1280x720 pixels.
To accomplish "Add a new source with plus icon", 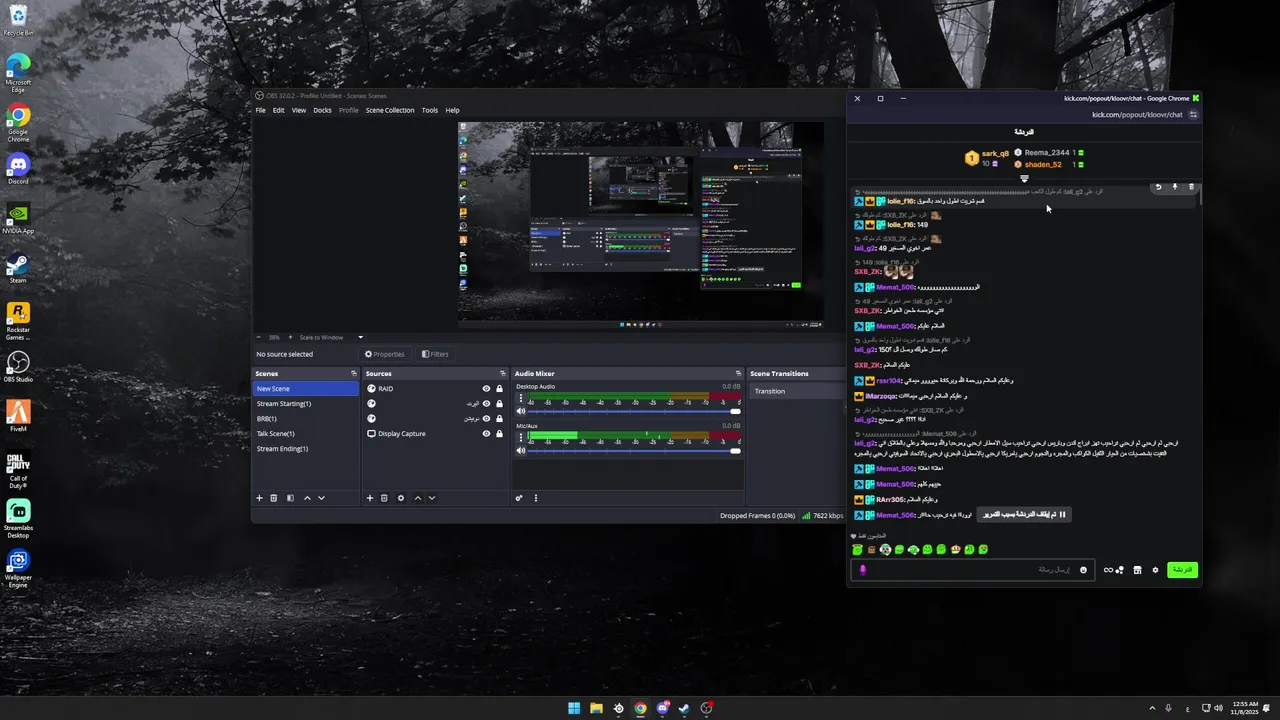I will click(x=369, y=498).
